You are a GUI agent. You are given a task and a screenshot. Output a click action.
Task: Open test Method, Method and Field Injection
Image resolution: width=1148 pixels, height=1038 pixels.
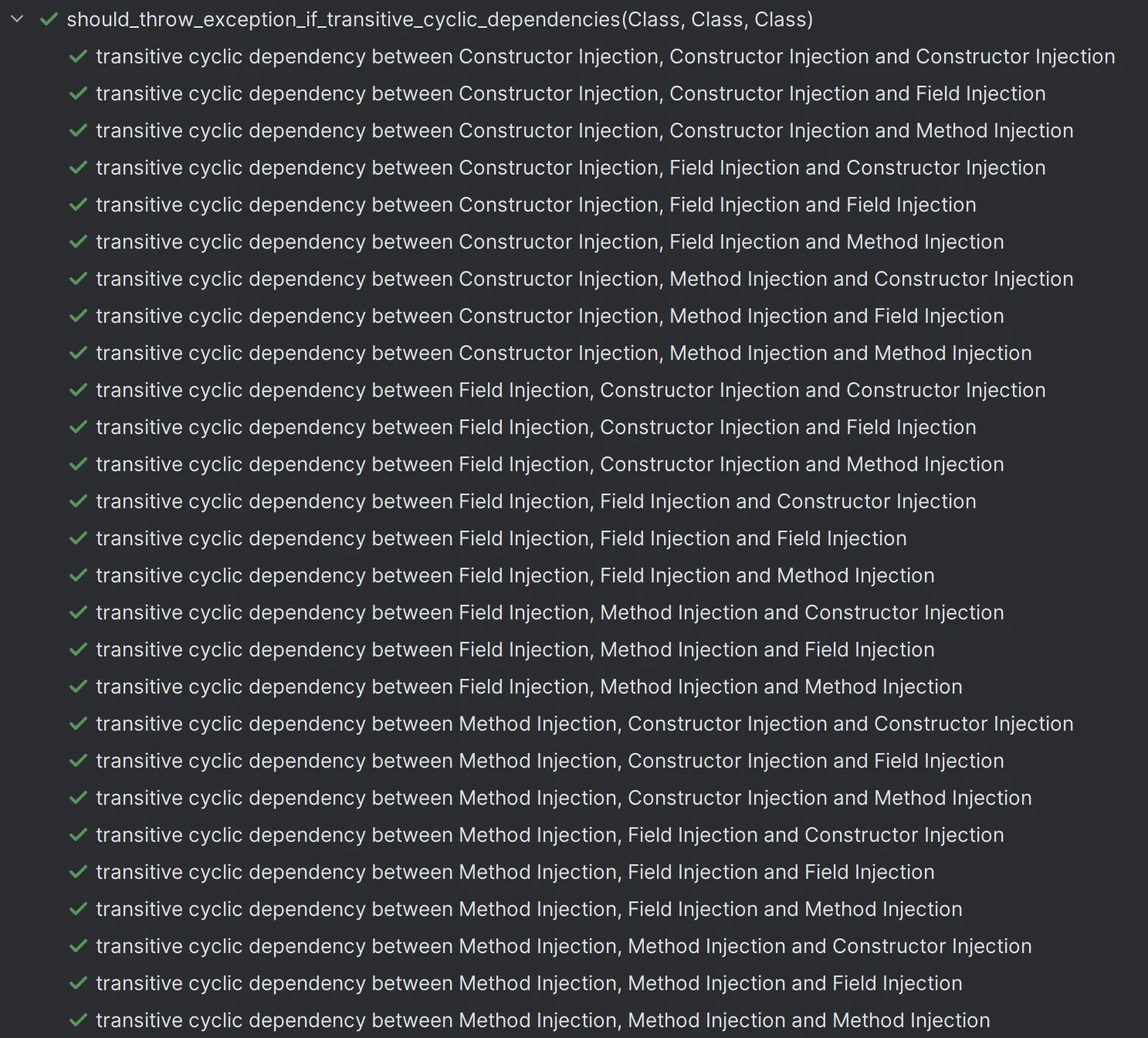click(x=528, y=983)
